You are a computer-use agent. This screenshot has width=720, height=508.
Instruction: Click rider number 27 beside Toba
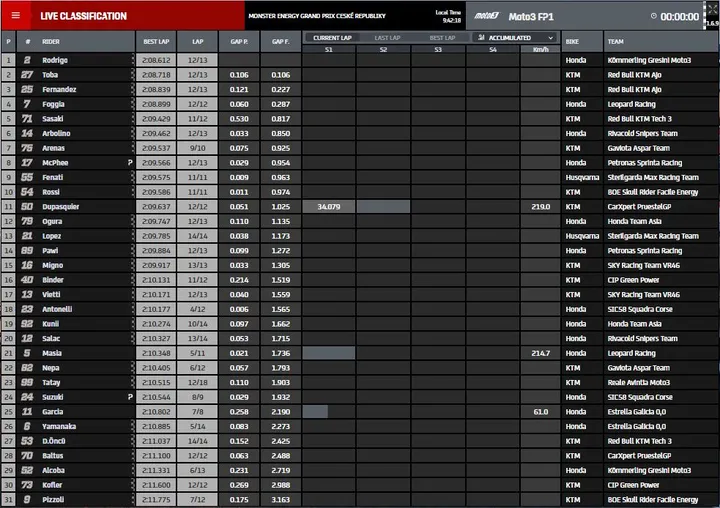[x=27, y=74]
